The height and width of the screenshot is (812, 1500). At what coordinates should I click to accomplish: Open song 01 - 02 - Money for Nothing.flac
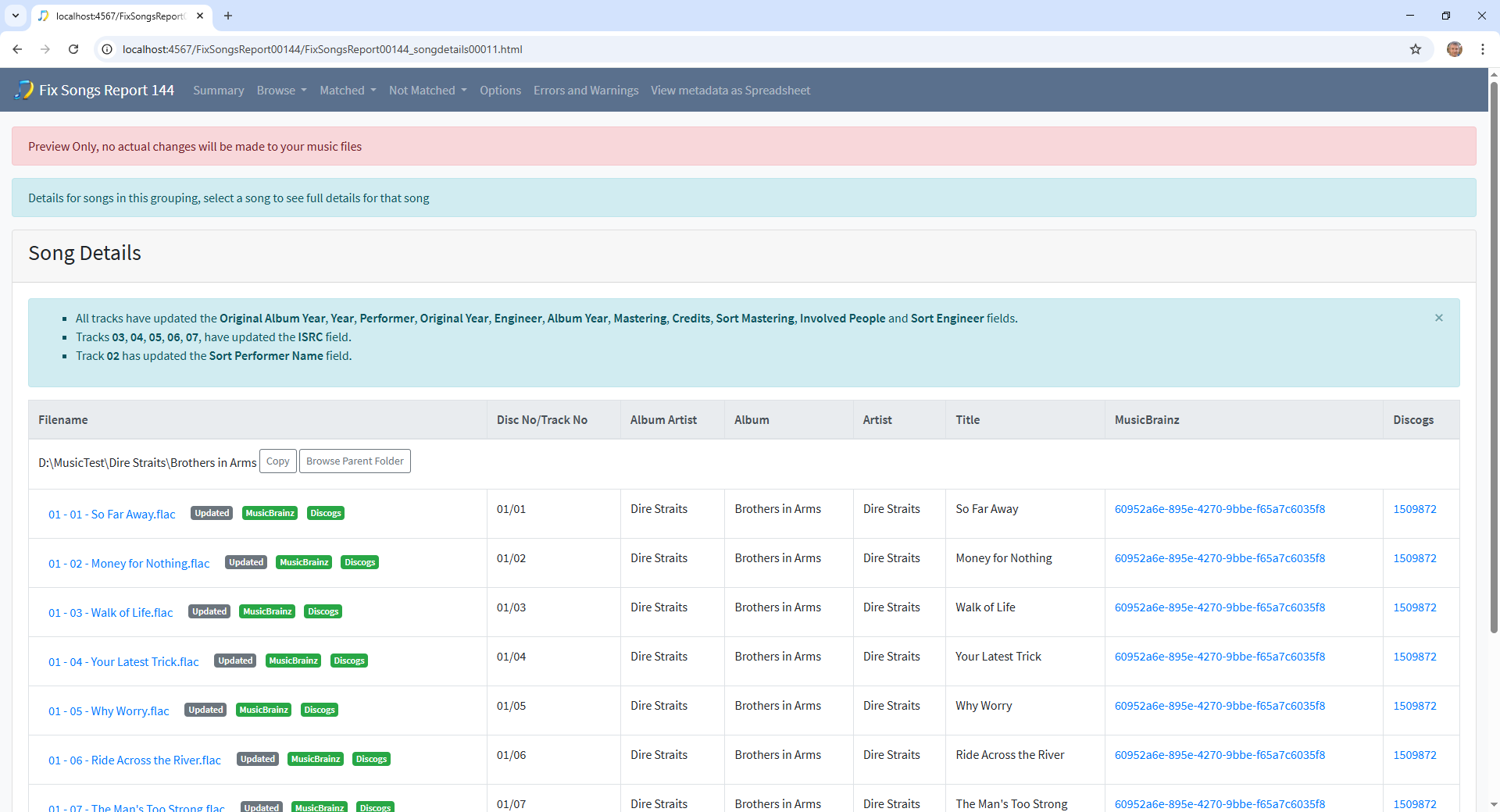(x=129, y=564)
